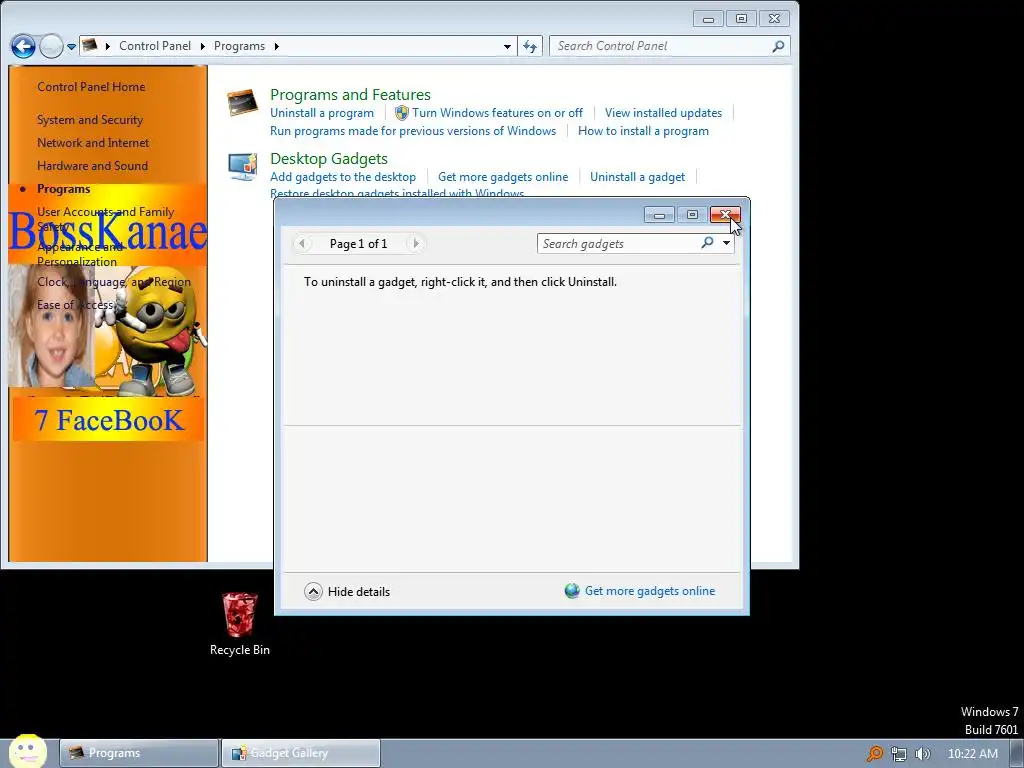Image resolution: width=1024 pixels, height=768 pixels.
Task: Click Add gadgets to the desktop
Action: (x=343, y=177)
